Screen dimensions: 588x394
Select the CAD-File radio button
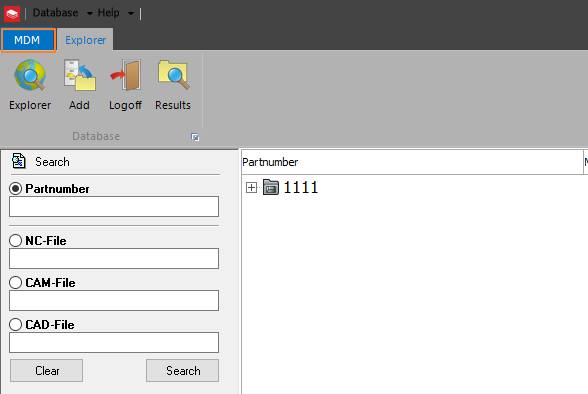point(15,324)
